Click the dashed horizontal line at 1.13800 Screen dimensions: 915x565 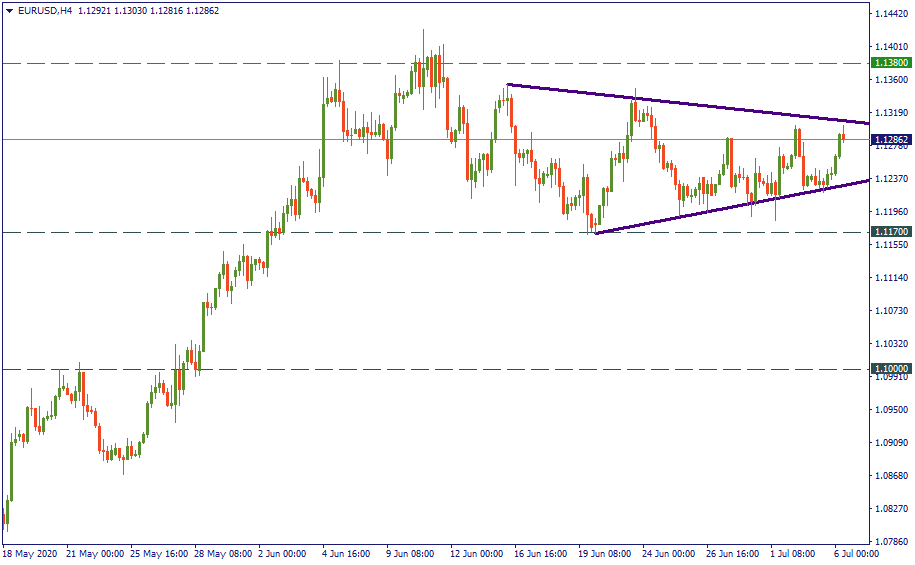[x=200, y=63]
